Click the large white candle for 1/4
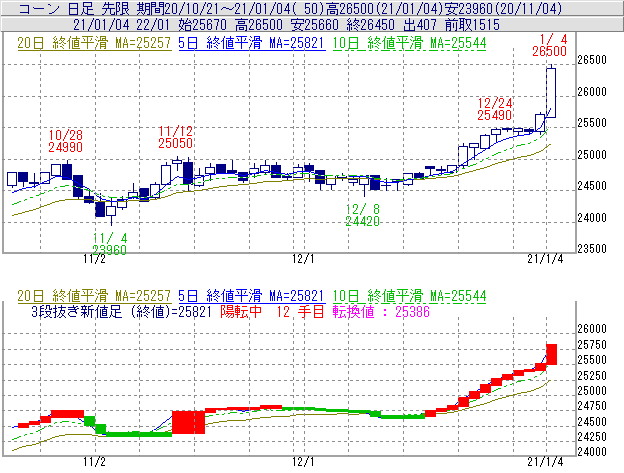 (x=551, y=93)
